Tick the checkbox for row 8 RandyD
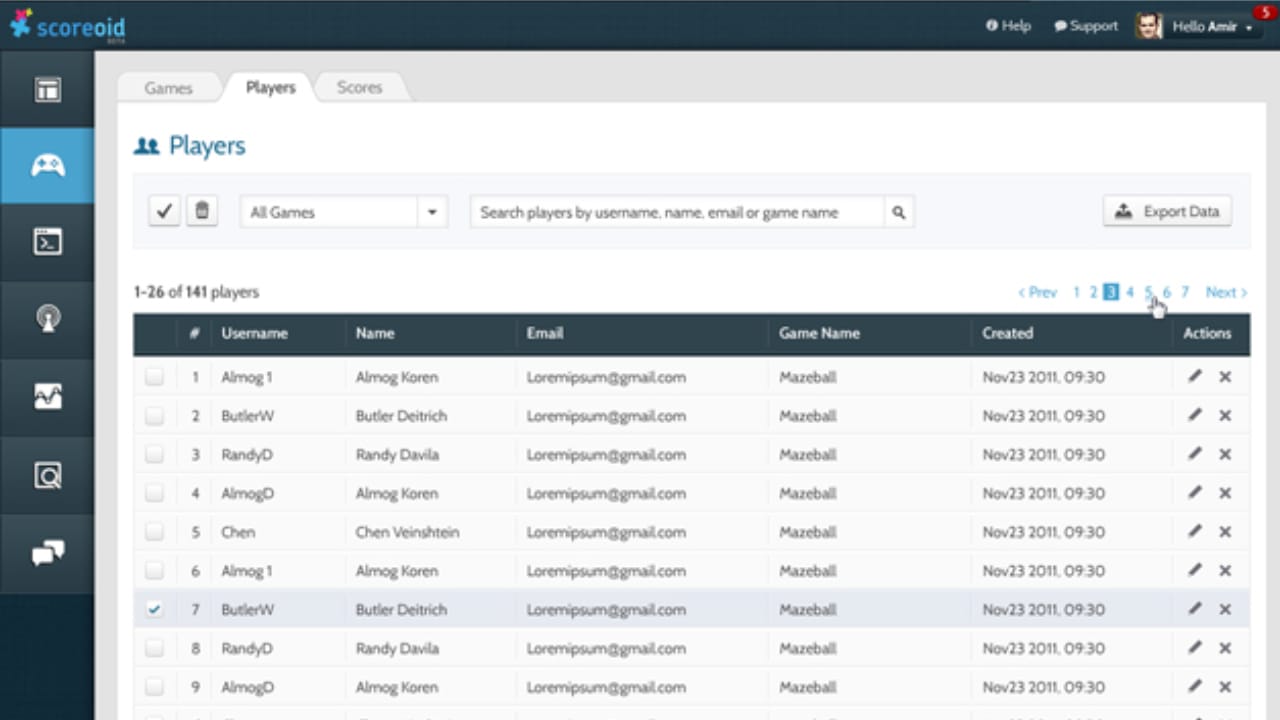Viewport: 1280px width, 720px height. click(154, 648)
